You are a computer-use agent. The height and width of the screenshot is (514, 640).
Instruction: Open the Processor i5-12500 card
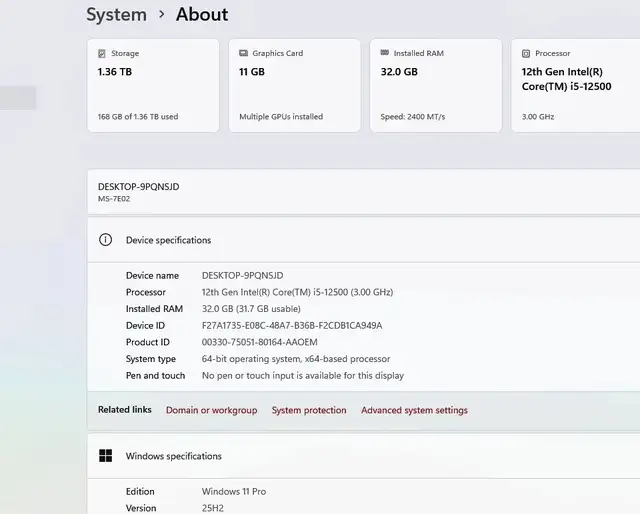point(576,86)
